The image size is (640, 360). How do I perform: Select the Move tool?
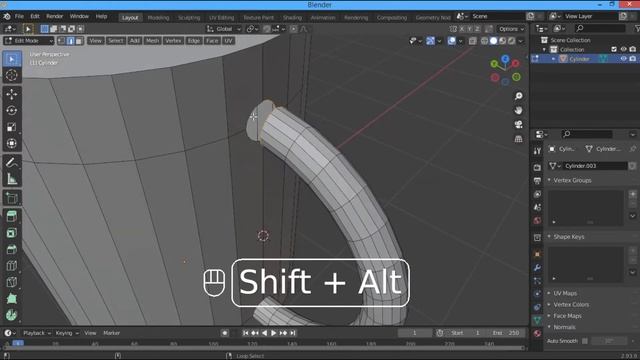(11, 94)
